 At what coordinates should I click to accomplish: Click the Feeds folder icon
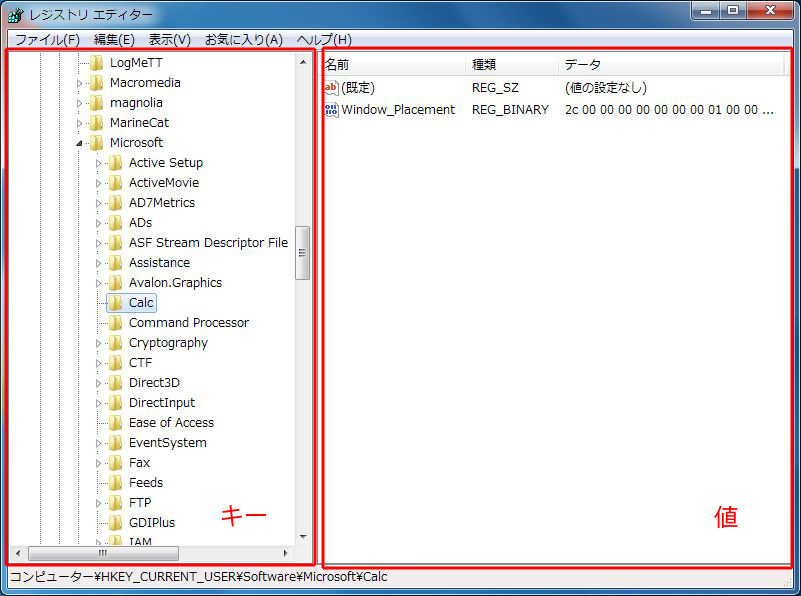(115, 483)
